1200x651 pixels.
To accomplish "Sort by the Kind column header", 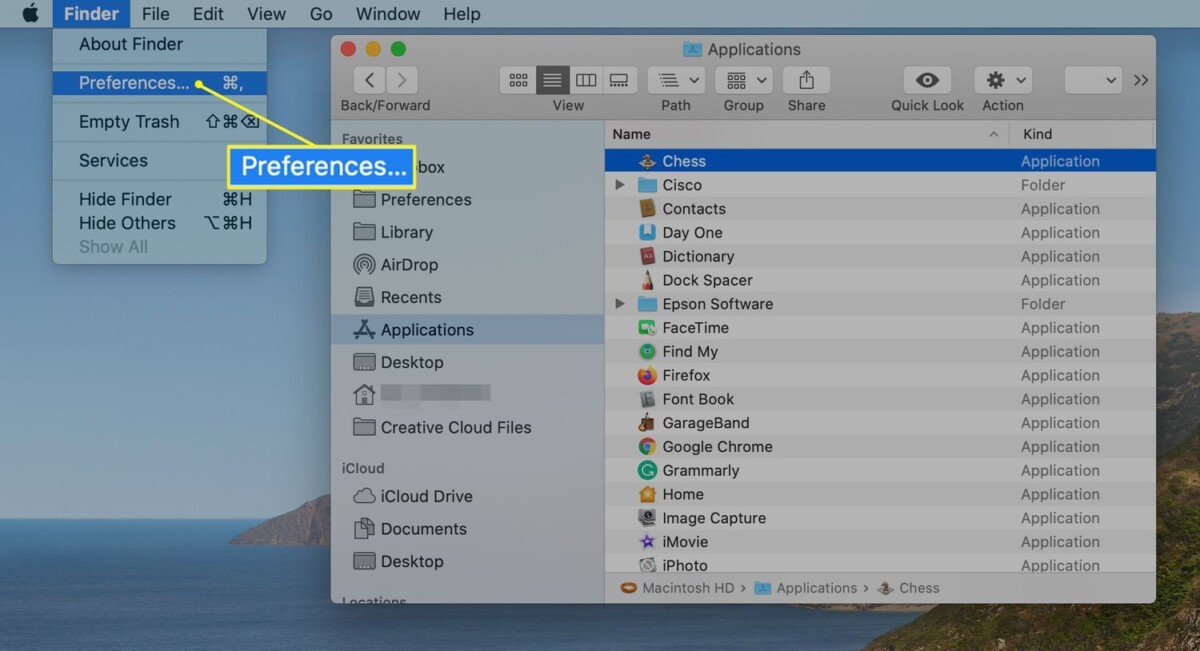I will (1082, 134).
